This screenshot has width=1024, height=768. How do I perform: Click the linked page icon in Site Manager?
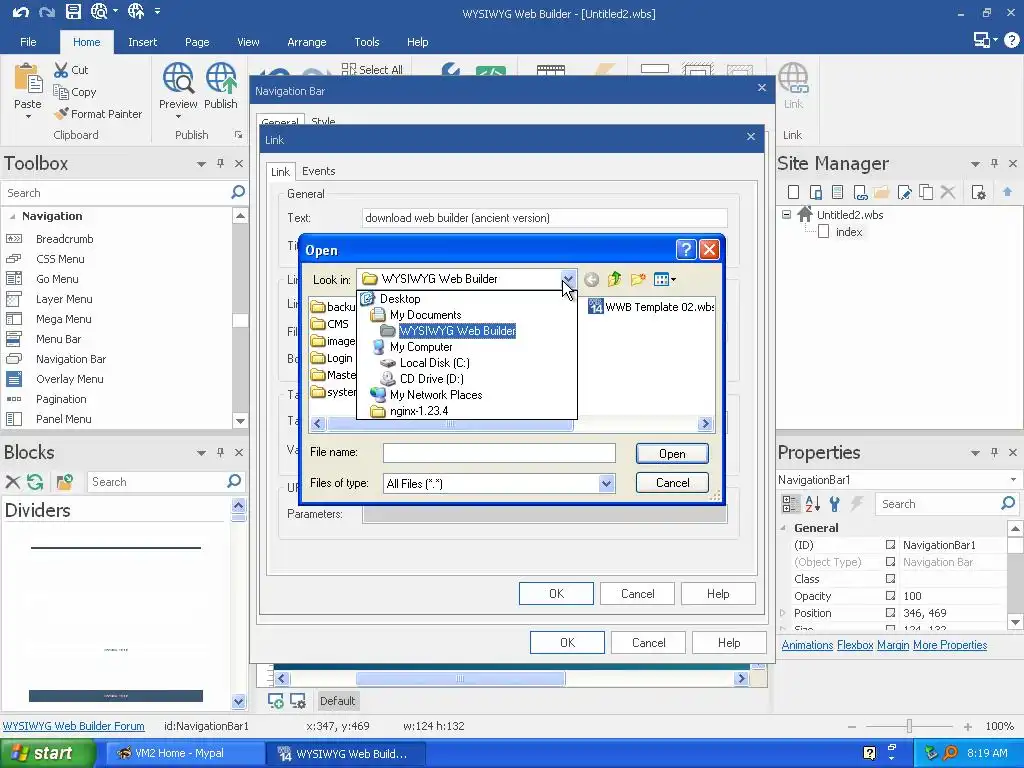[x=860, y=192]
